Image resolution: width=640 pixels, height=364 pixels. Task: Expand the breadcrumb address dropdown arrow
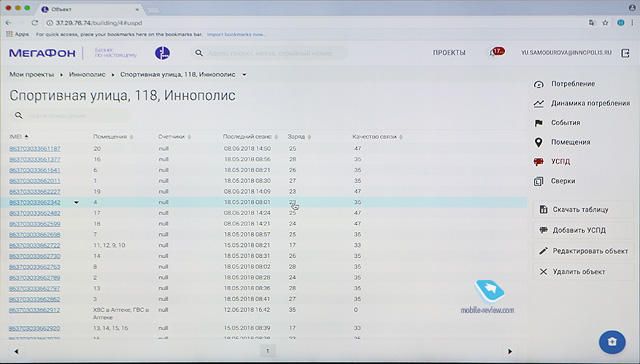tap(244, 75)
